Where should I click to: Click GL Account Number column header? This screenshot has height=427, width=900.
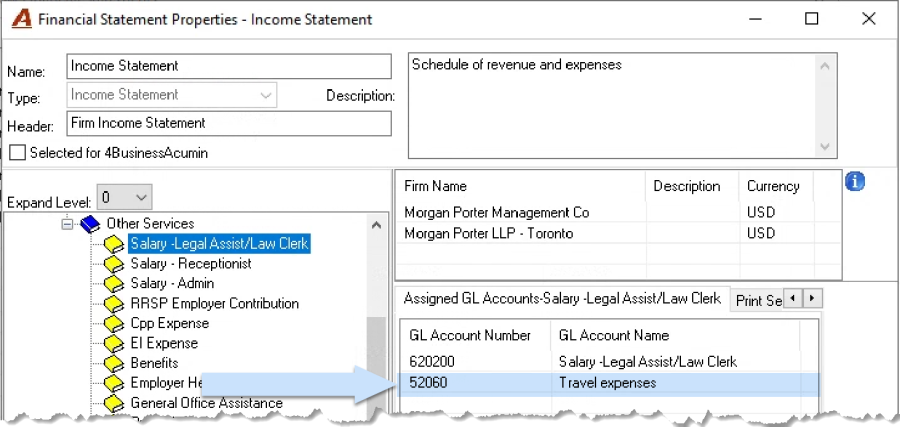[x=476, y=336]
